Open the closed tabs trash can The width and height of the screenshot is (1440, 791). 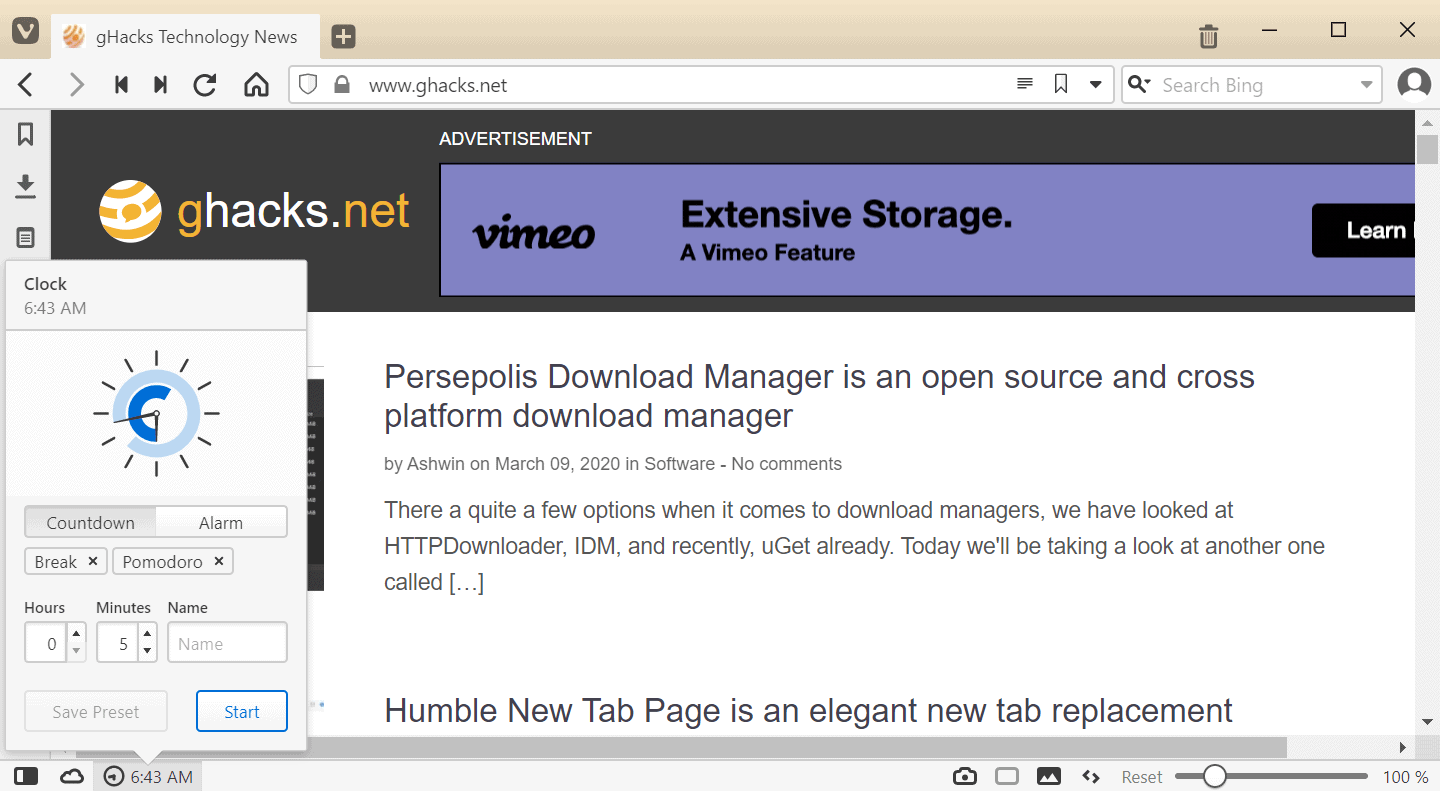click(1209, 37)
